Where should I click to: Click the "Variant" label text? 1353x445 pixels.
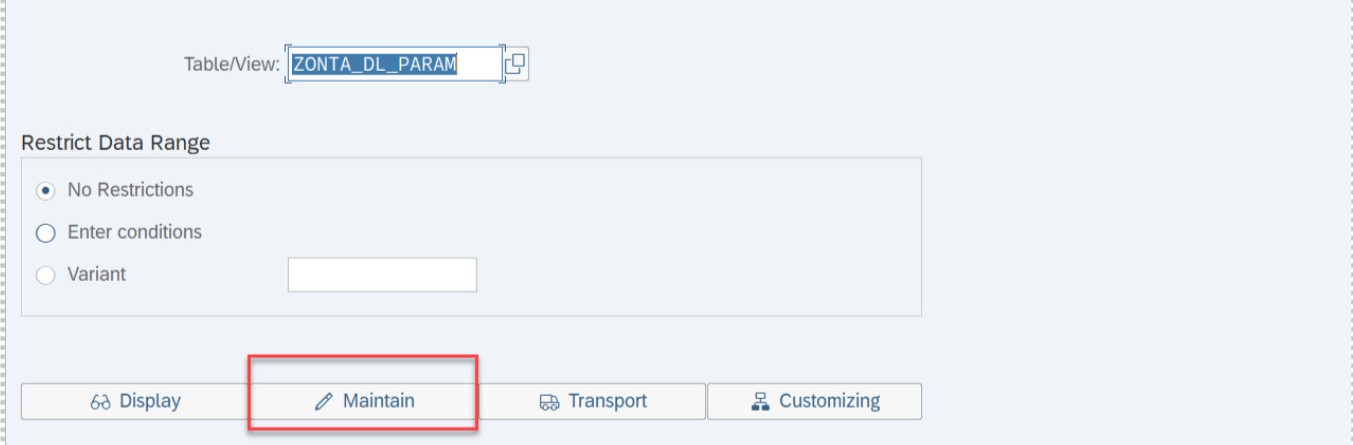97,274
